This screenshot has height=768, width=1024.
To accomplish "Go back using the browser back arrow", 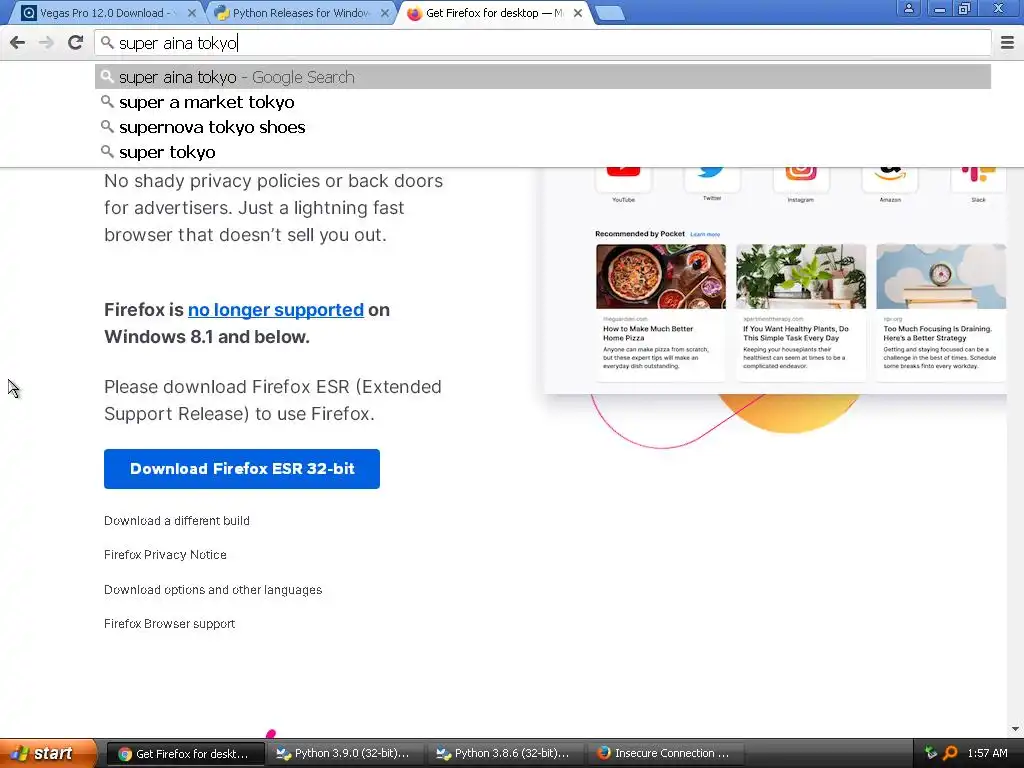I will pyautogui.click(x=18, y=43).
